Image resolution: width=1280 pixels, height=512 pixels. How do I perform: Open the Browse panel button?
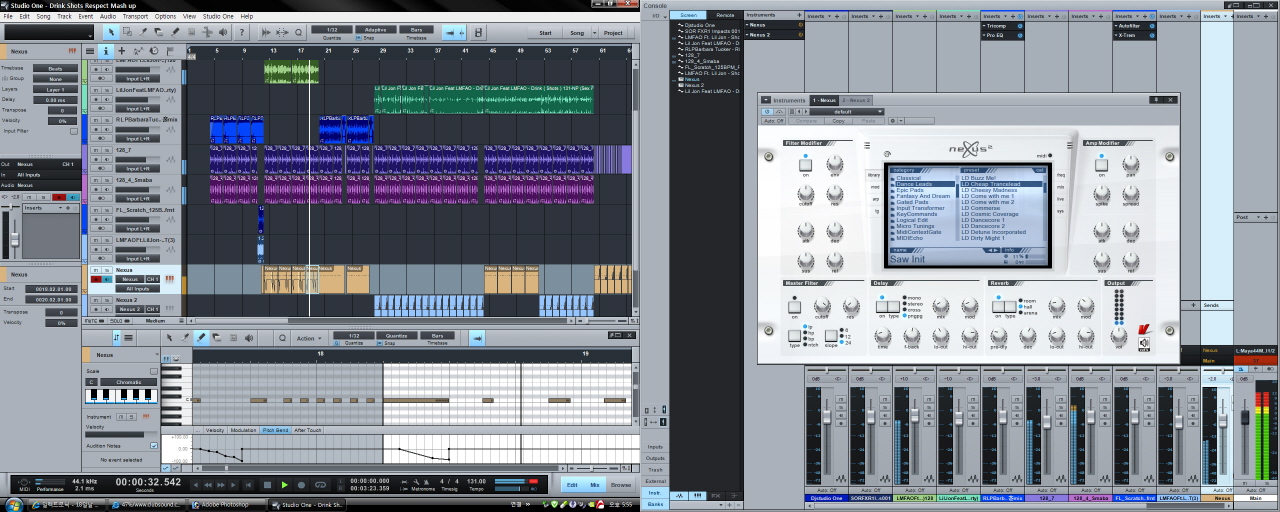pyautogui.click(x=620, y=485)
